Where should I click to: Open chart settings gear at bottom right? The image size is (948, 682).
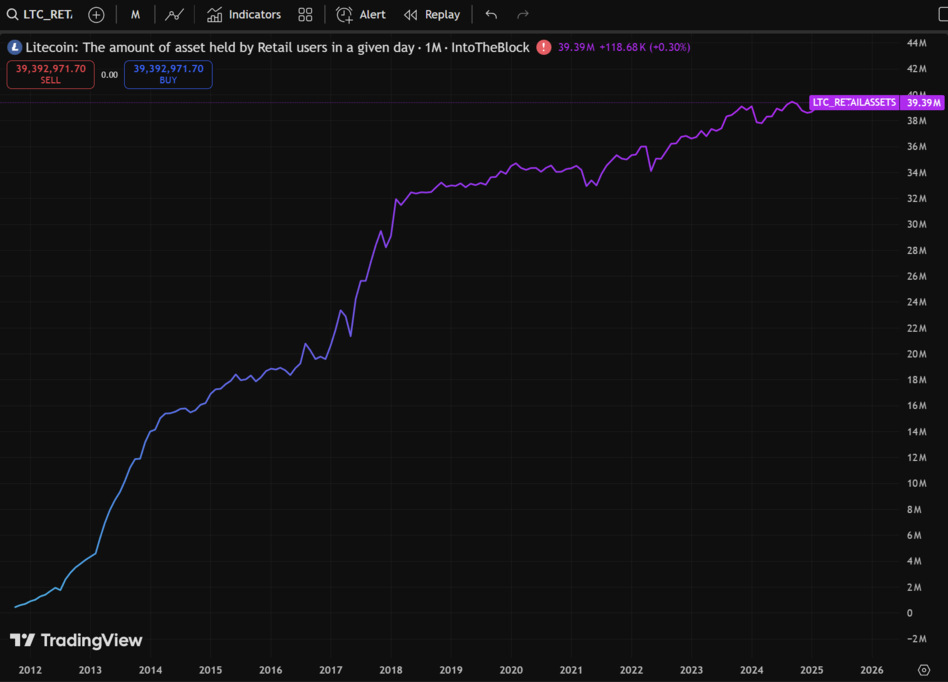click(x=924, y=670)
